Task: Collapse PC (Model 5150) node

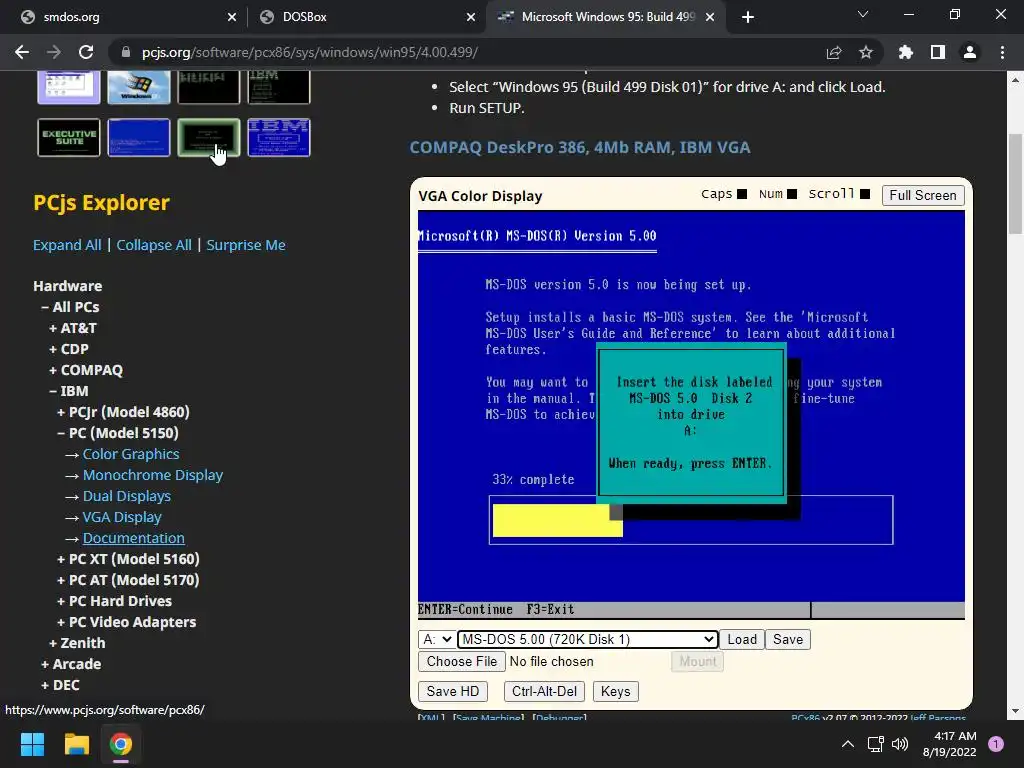Action: [x=118, y=433]
